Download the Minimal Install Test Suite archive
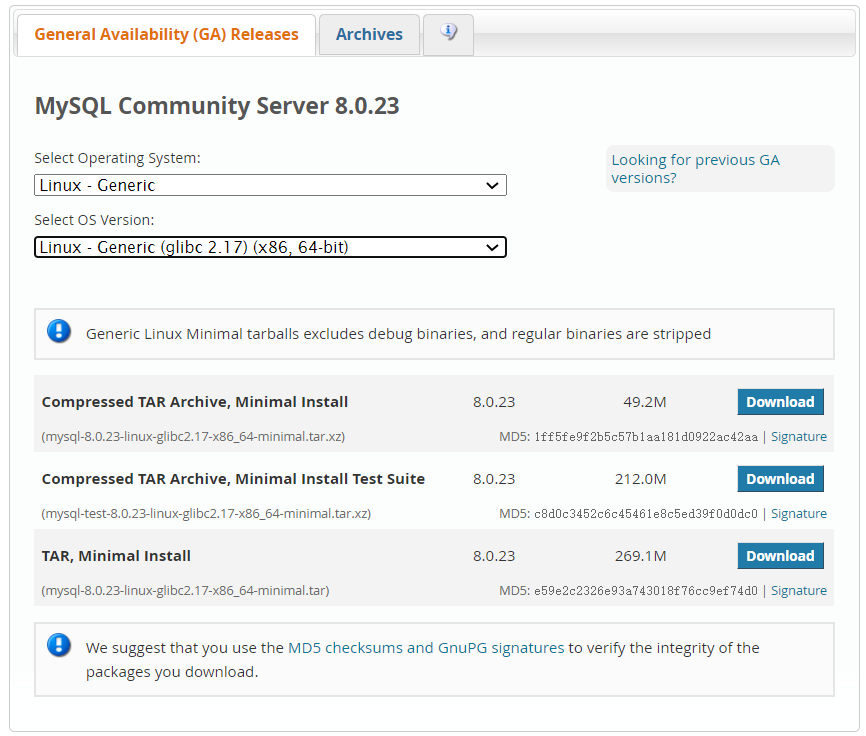Viewport: 866px width, 736px height. click(780, 479)
